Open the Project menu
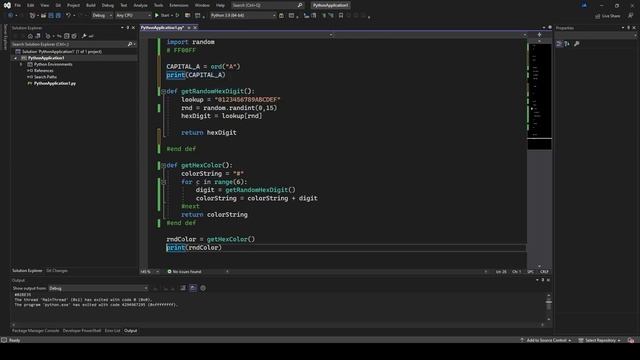This screenshot has width=640, height=360. pos(73,5)
